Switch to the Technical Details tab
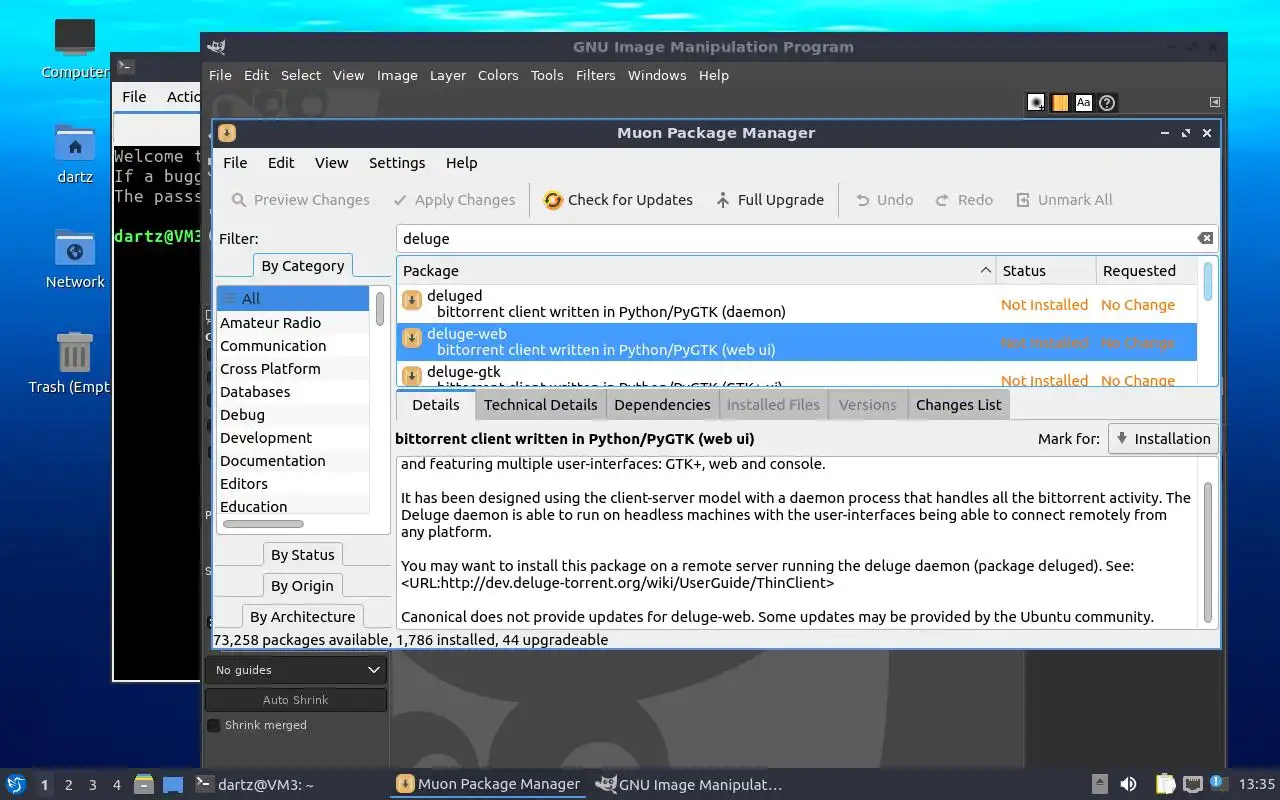The width and height of the screenshot is (1280, 800). click(540, 405)
